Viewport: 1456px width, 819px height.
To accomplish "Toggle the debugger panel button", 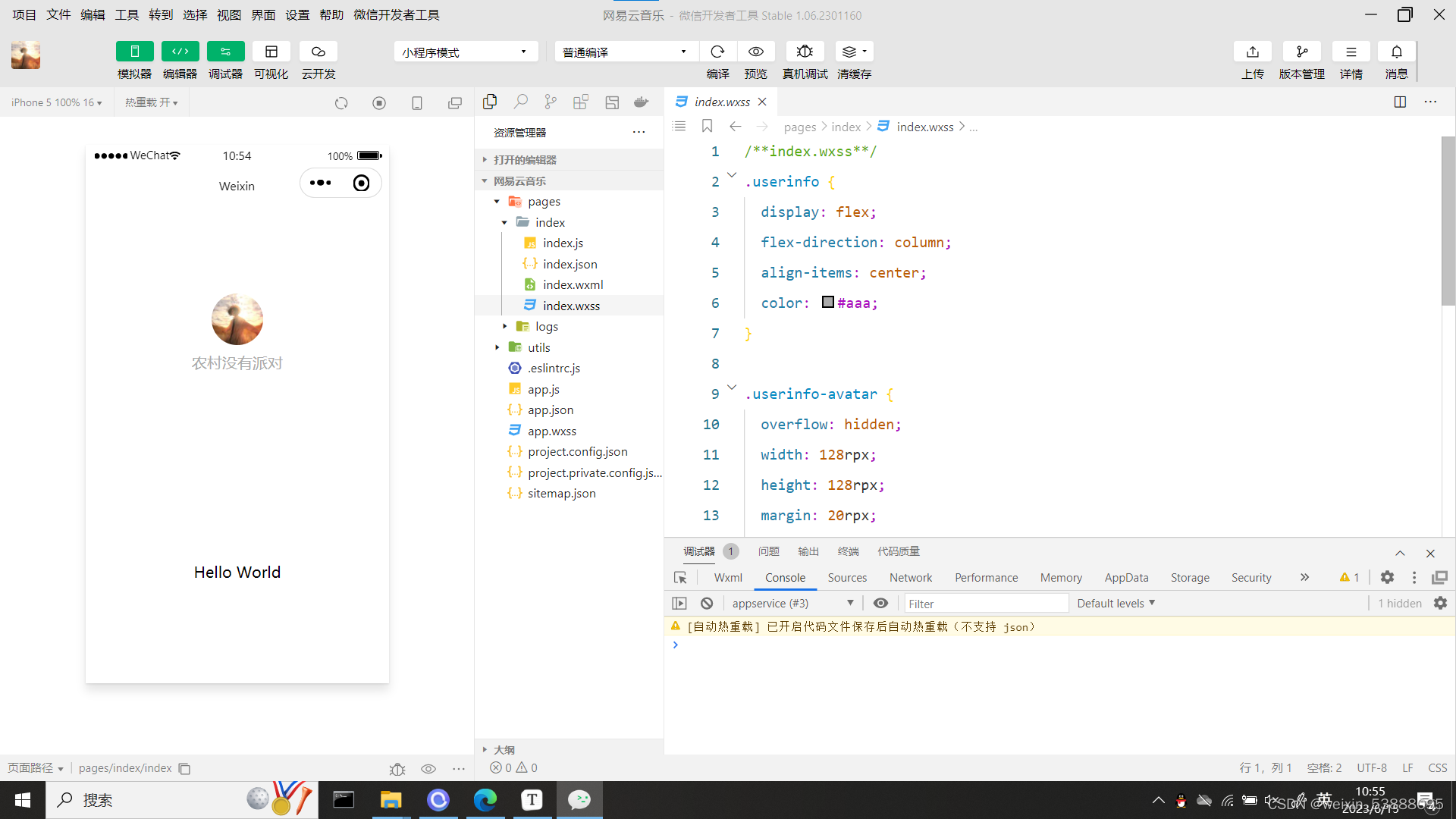I will (225, 52).
